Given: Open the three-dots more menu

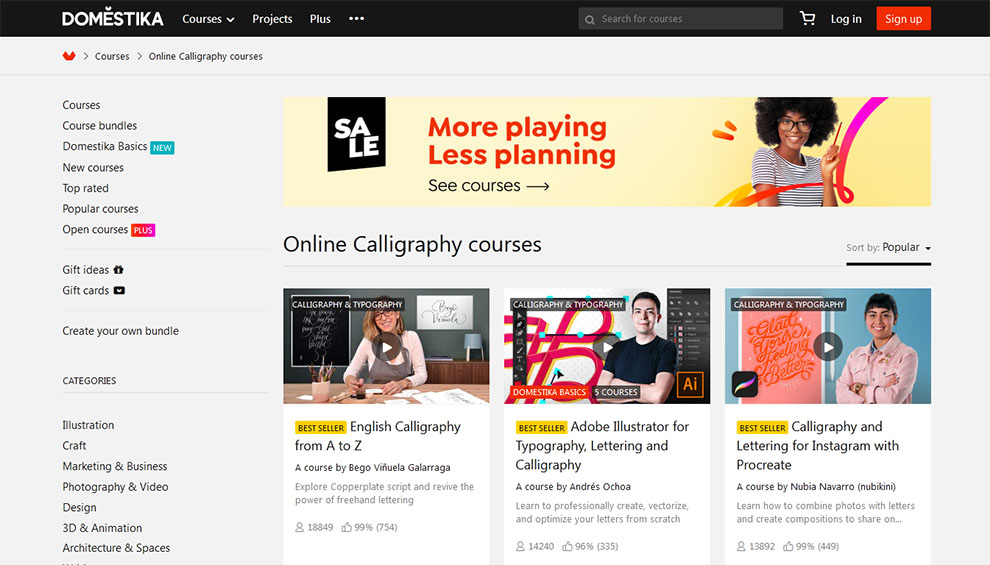Looking at the screenshot, I should coord(356,18).
